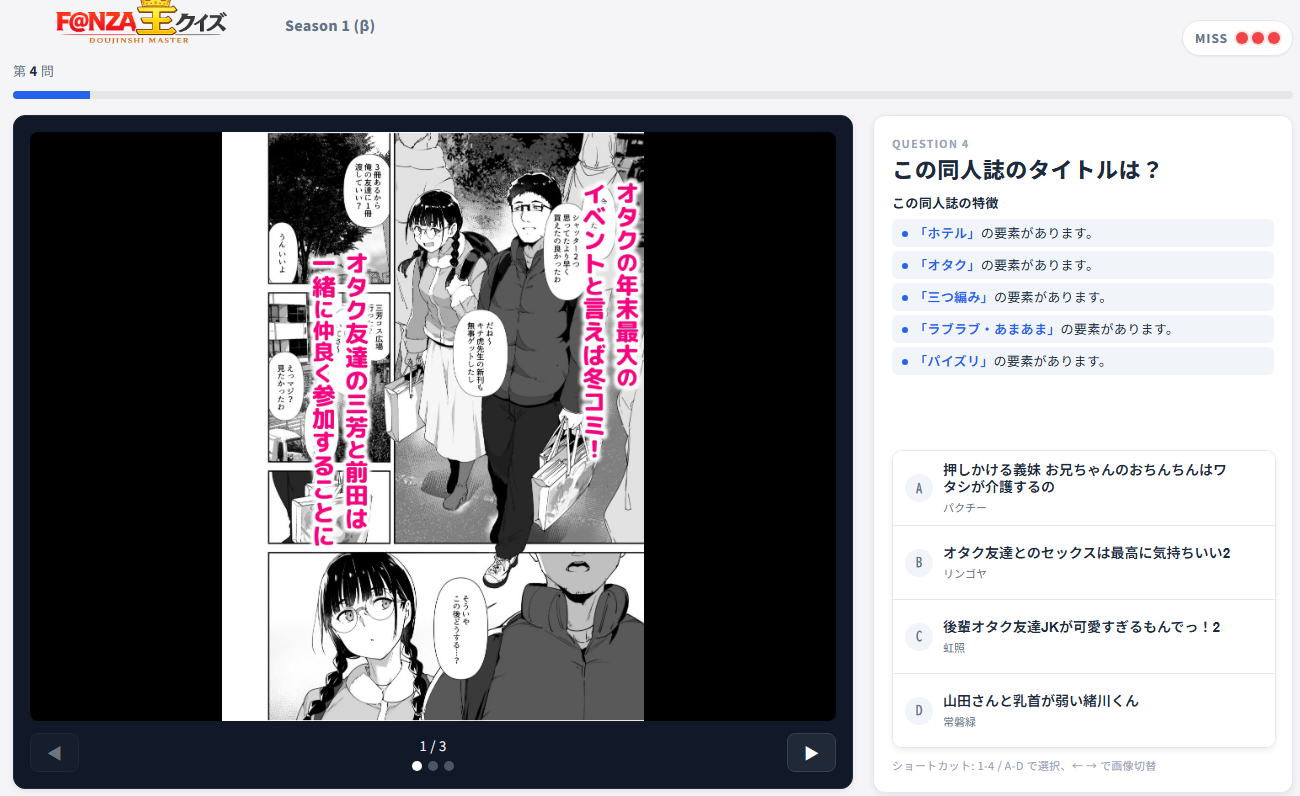The height and width of the screenshot is (796, 1300).
Task: Choose answer B badge icon
Action: point(919,562)
